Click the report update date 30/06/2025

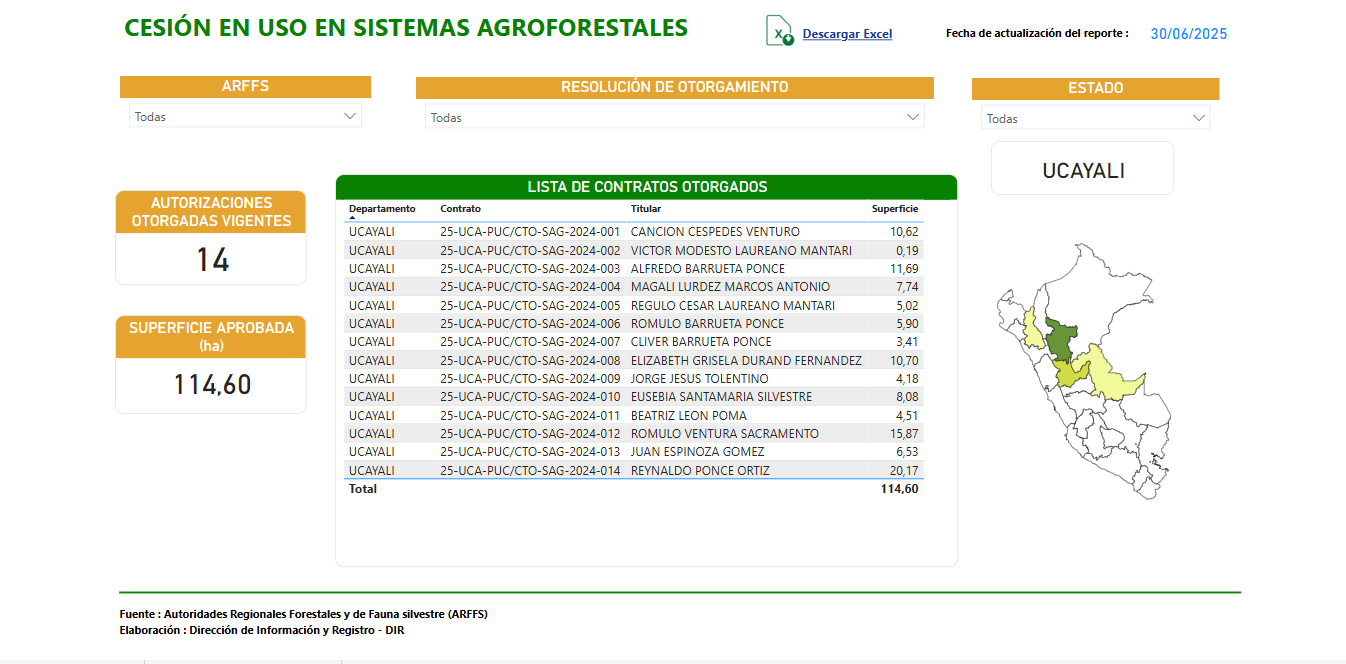point(1188,34)
